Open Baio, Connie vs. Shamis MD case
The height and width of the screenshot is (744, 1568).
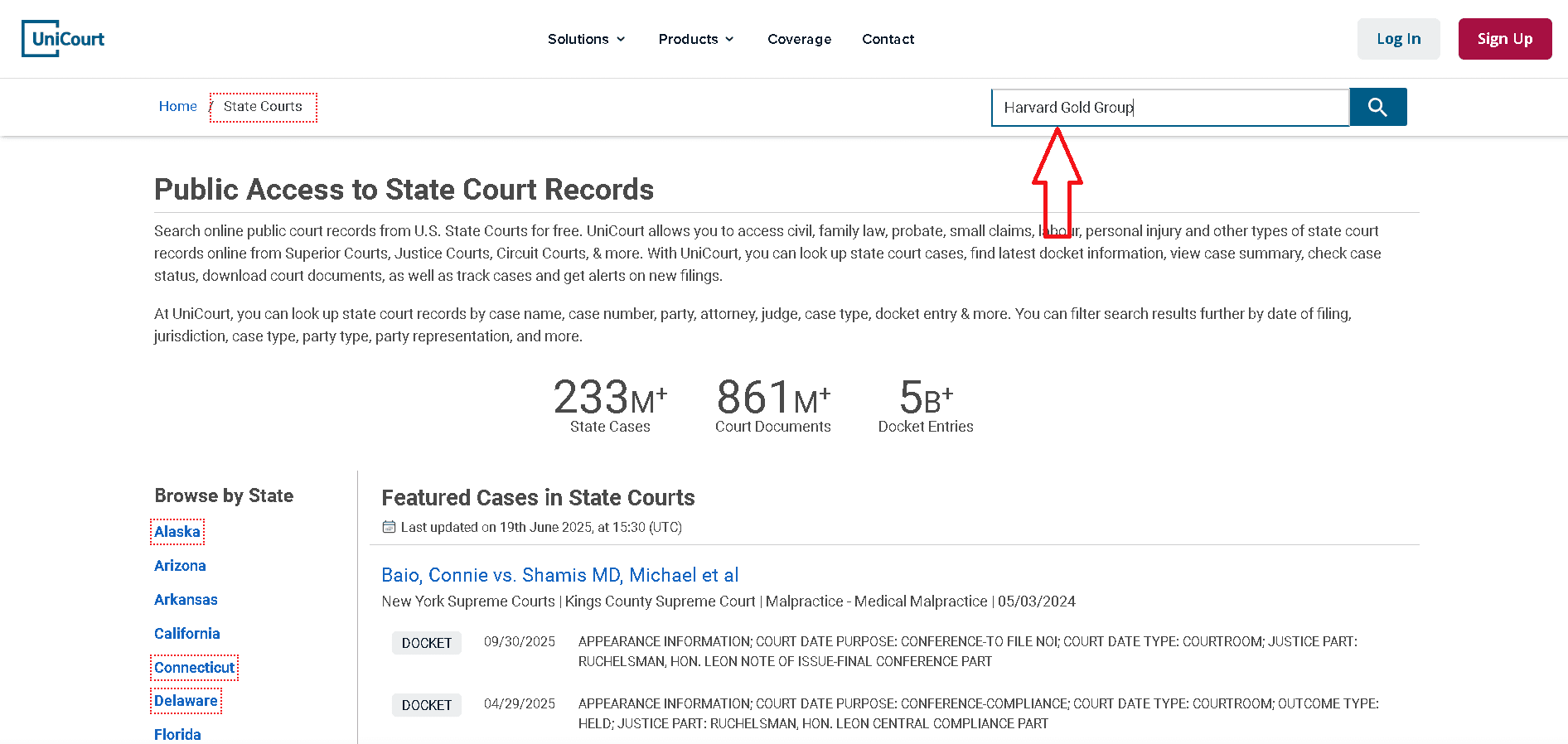(559, 575)
